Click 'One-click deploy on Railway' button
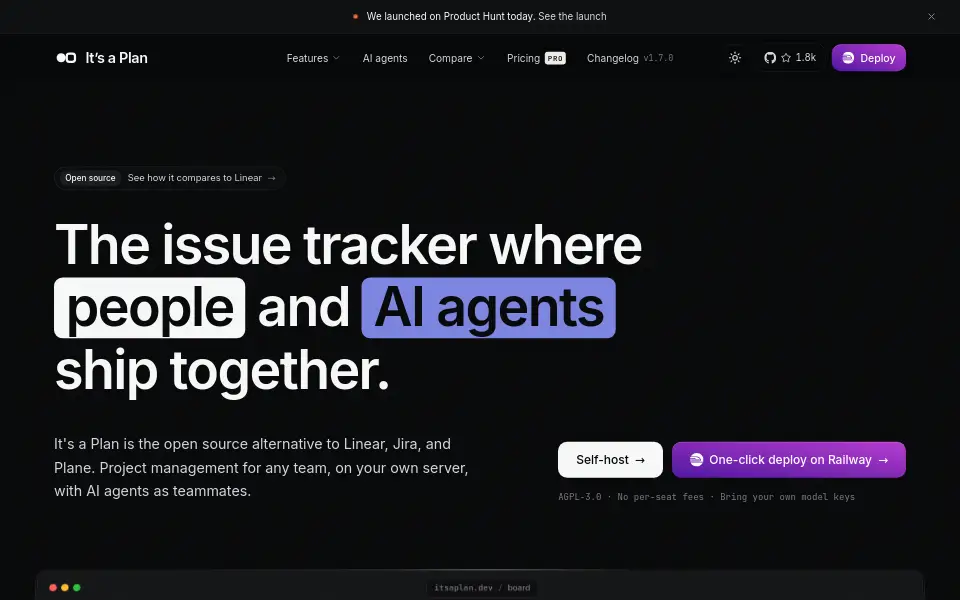This screenshot has width=960, height=600. click(789, 460)
